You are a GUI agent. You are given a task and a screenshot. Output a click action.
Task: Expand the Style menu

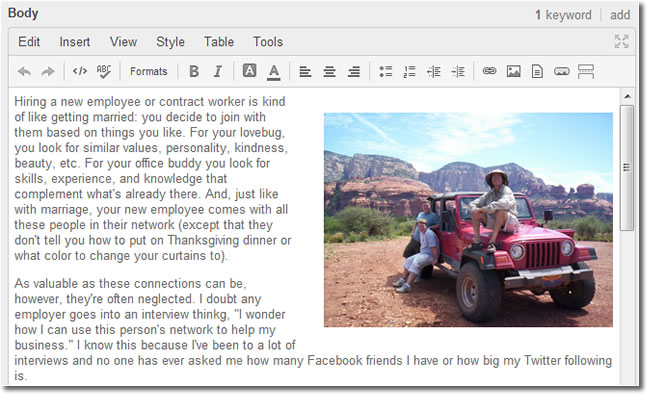click(x=170, y=42)
